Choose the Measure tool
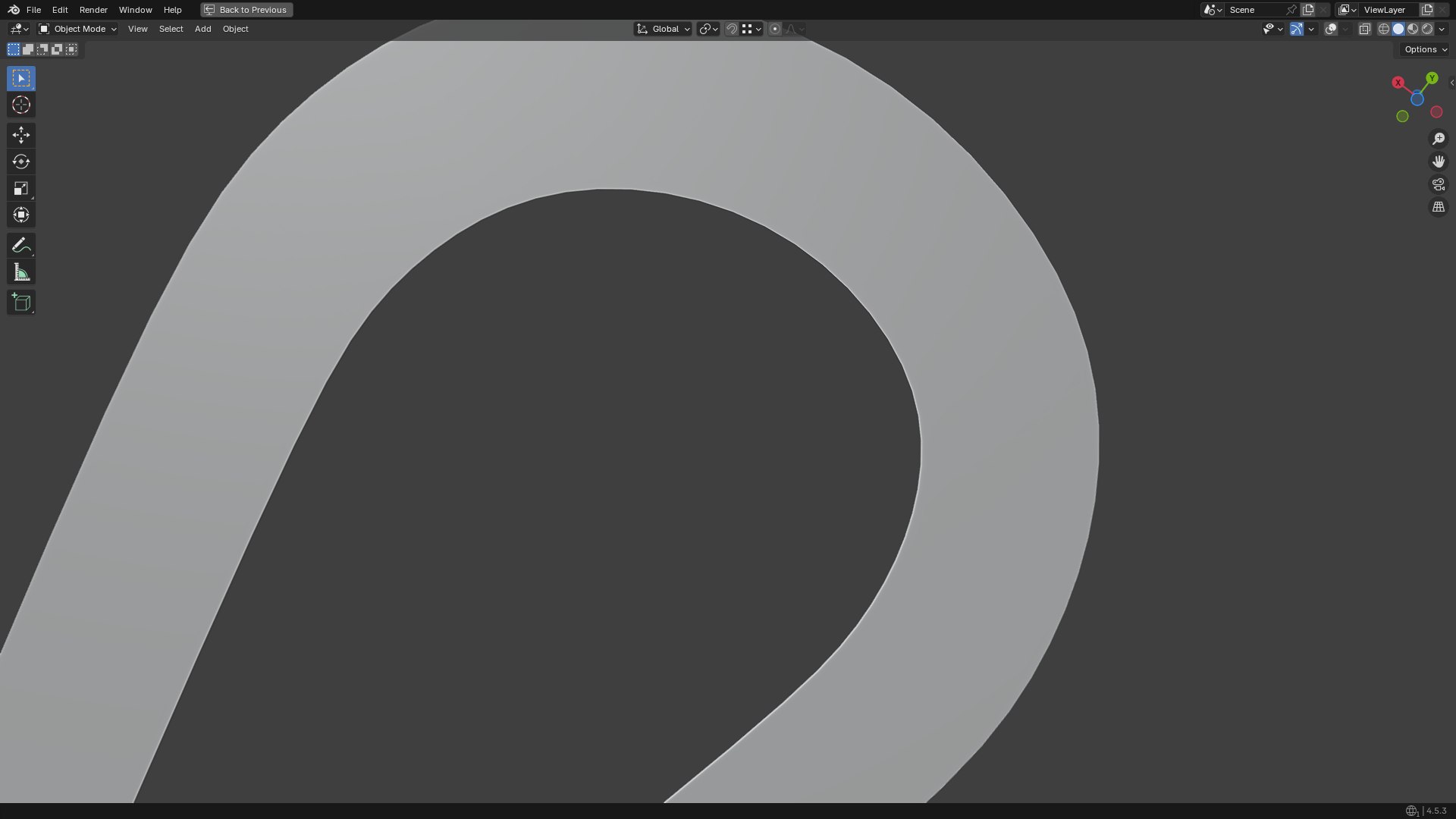Screen dimensions: 1456x819 point(21,272)
